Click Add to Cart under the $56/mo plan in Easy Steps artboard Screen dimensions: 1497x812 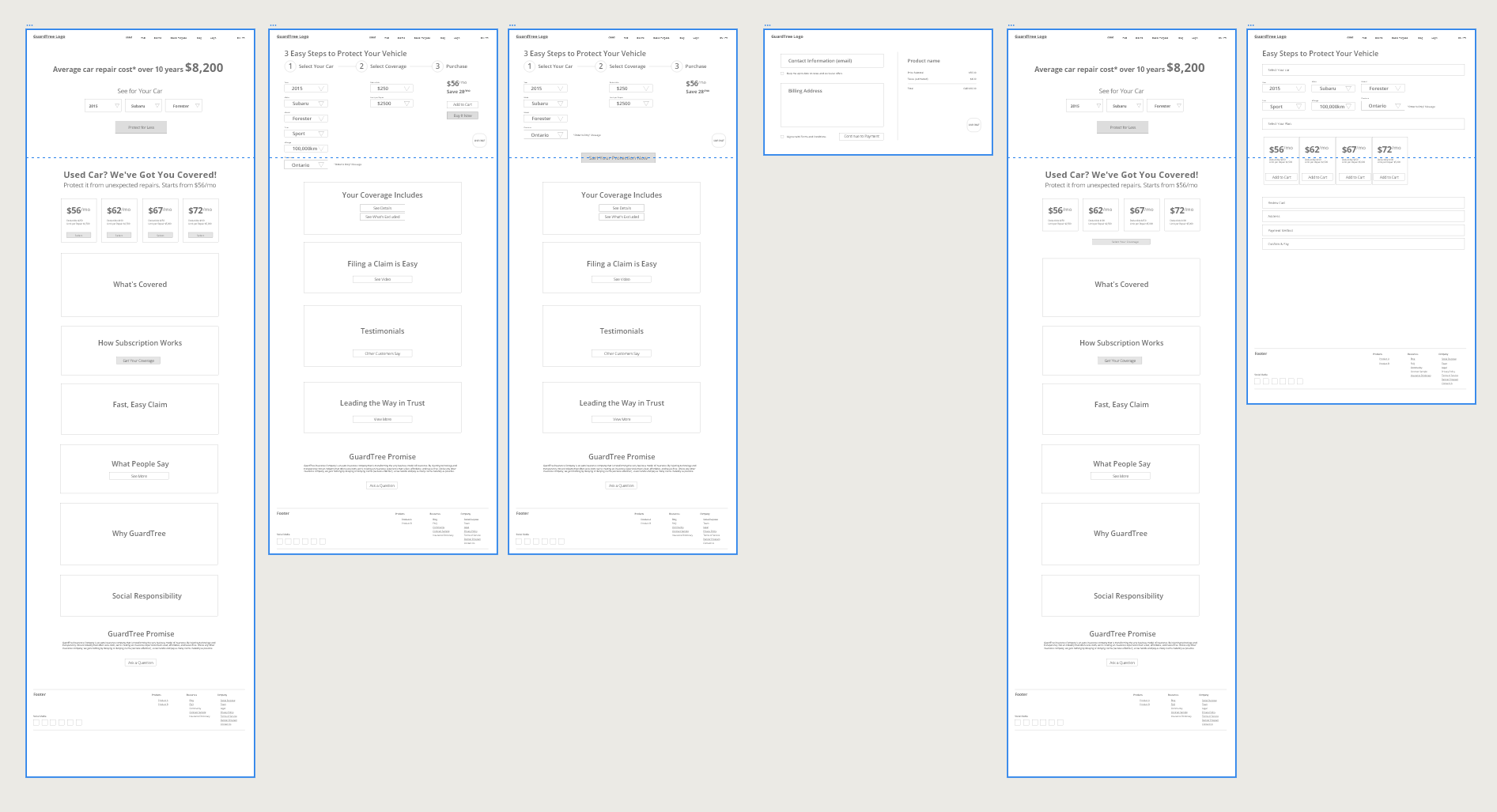tap(1281, 177)
